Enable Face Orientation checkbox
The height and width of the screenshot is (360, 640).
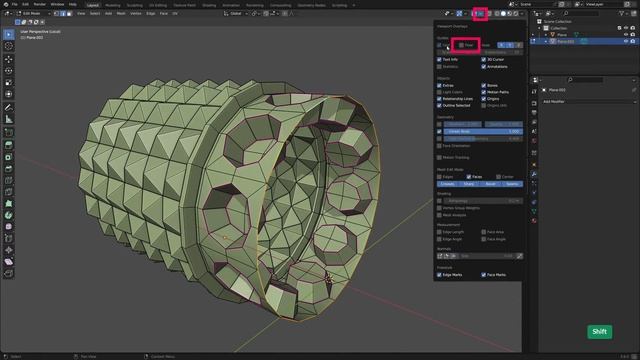439,146
